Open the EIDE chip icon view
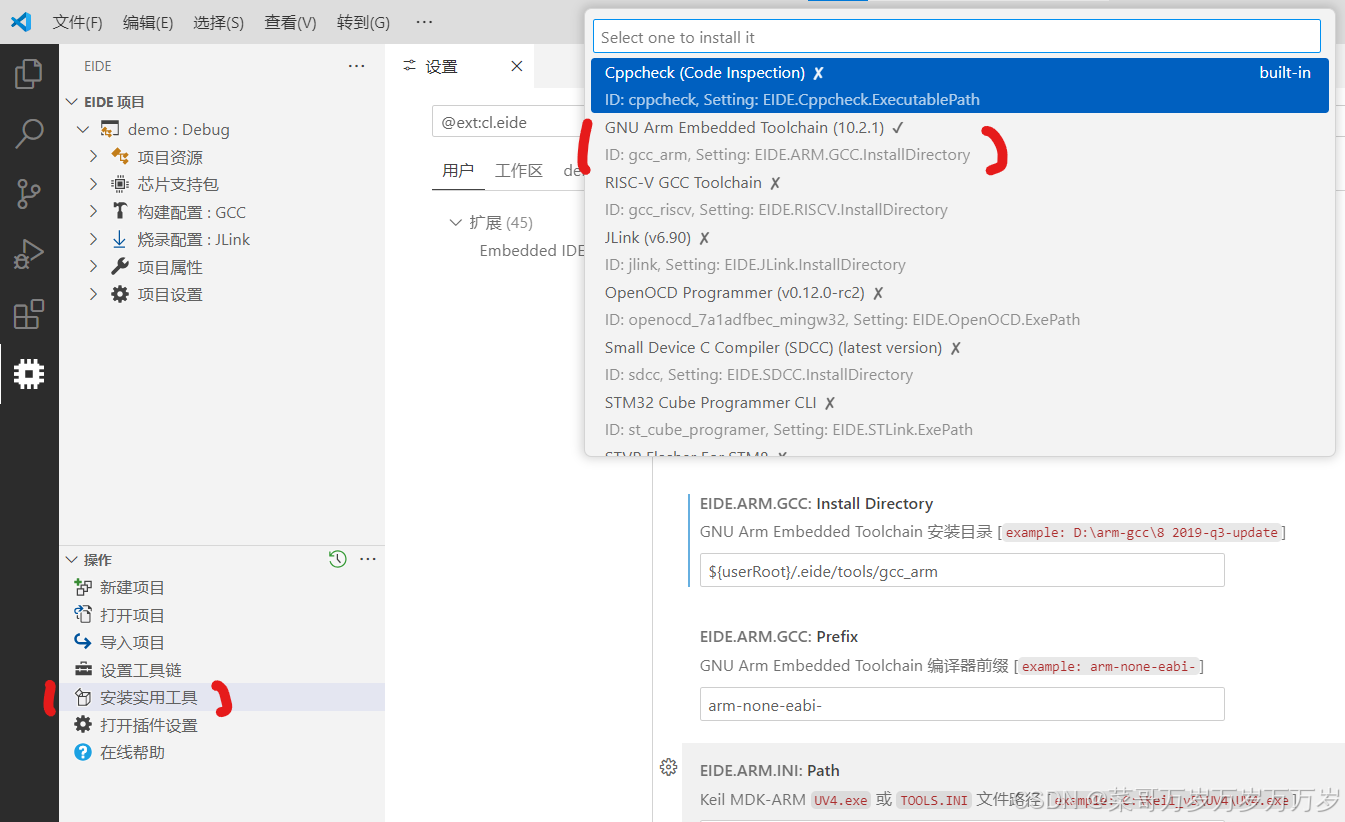 [x=29, y=374]
